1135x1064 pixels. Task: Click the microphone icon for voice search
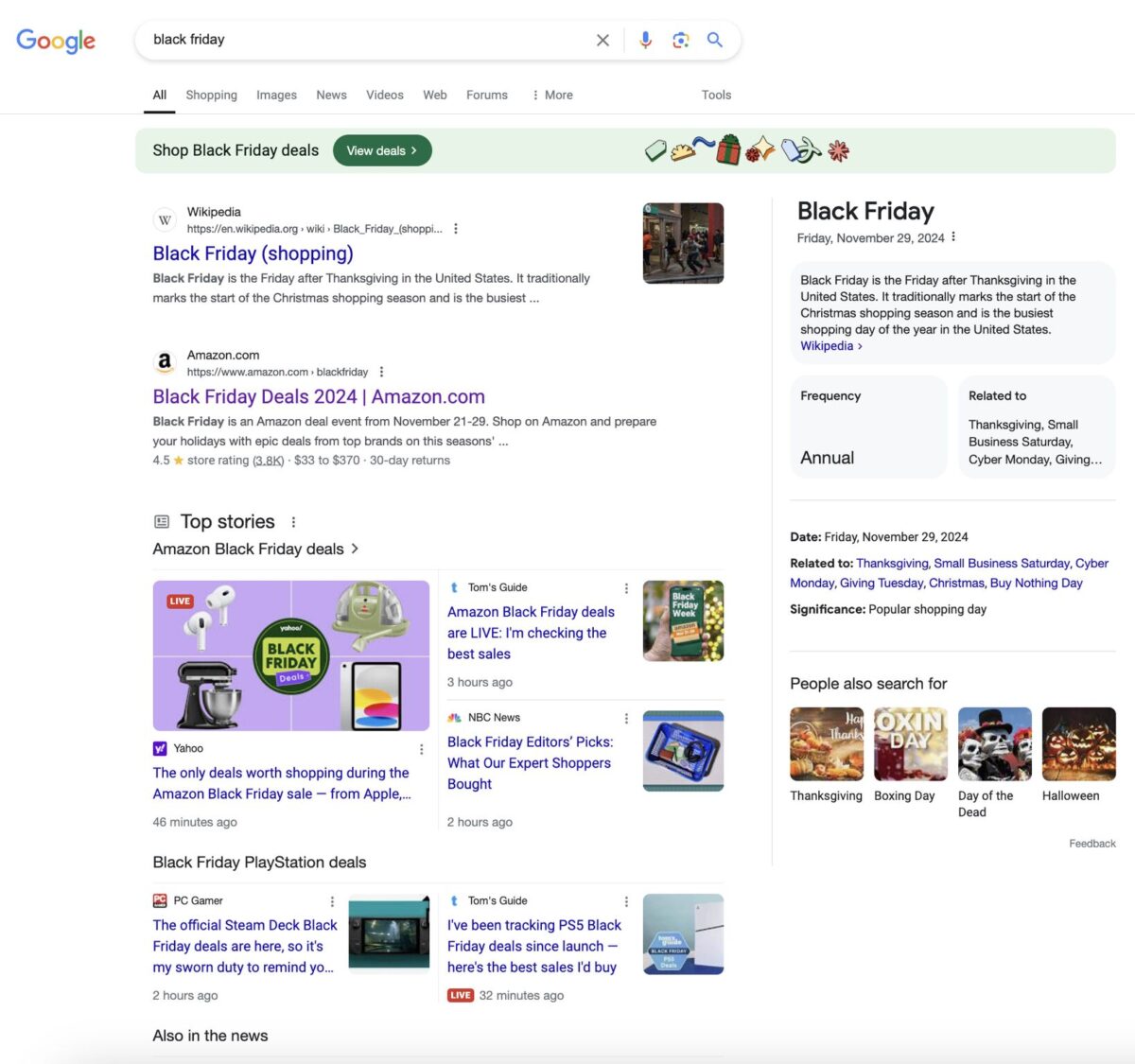click(x=645, y=40)
